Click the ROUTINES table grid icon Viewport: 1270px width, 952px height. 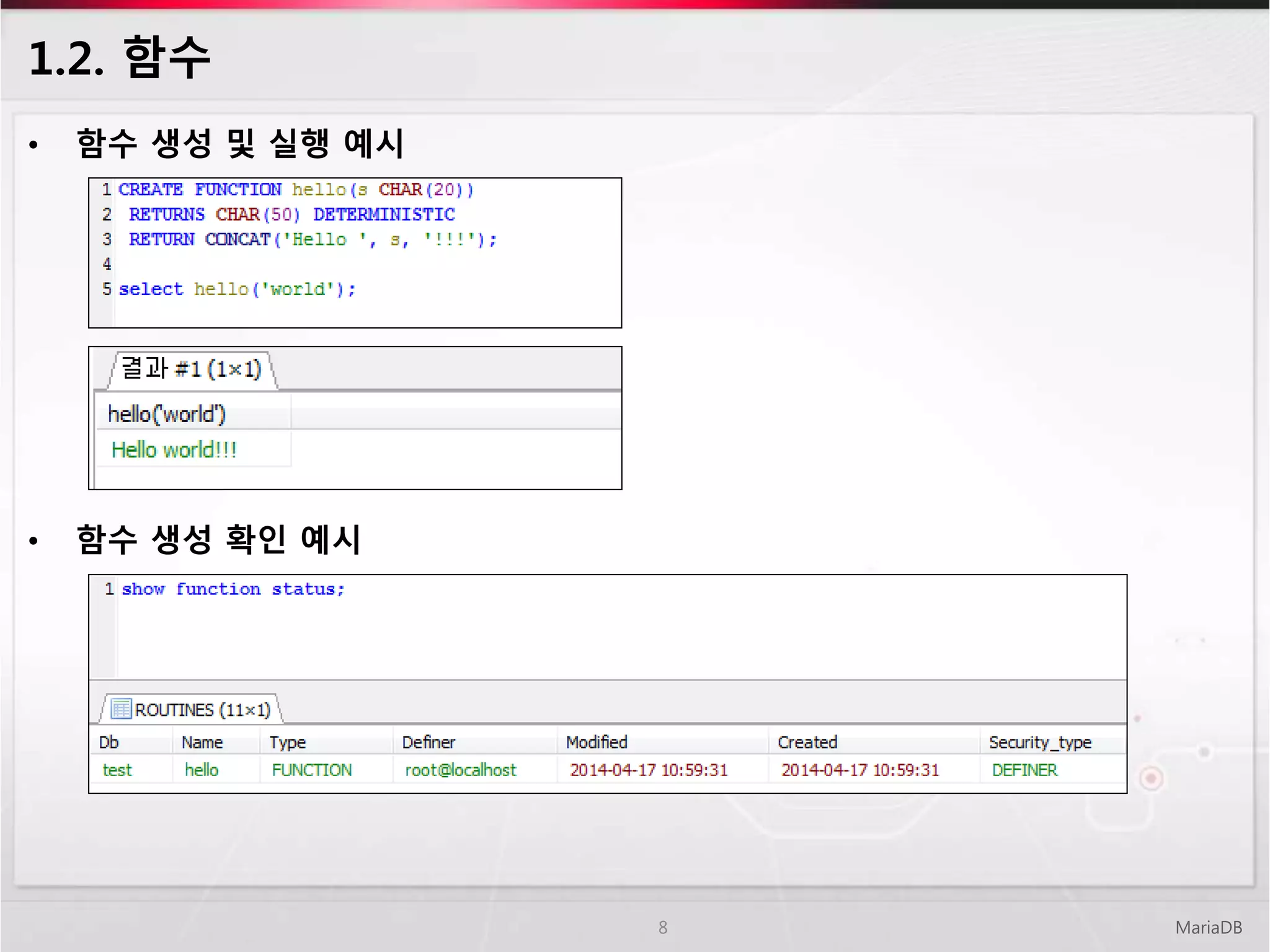point(121,708)
